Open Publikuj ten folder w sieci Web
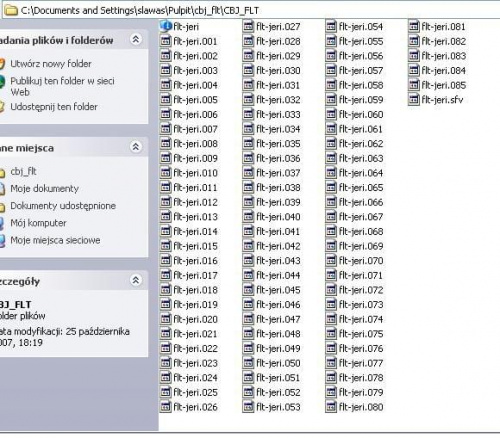The height and width of the screenshot is (438, 500). pos(62,86)
